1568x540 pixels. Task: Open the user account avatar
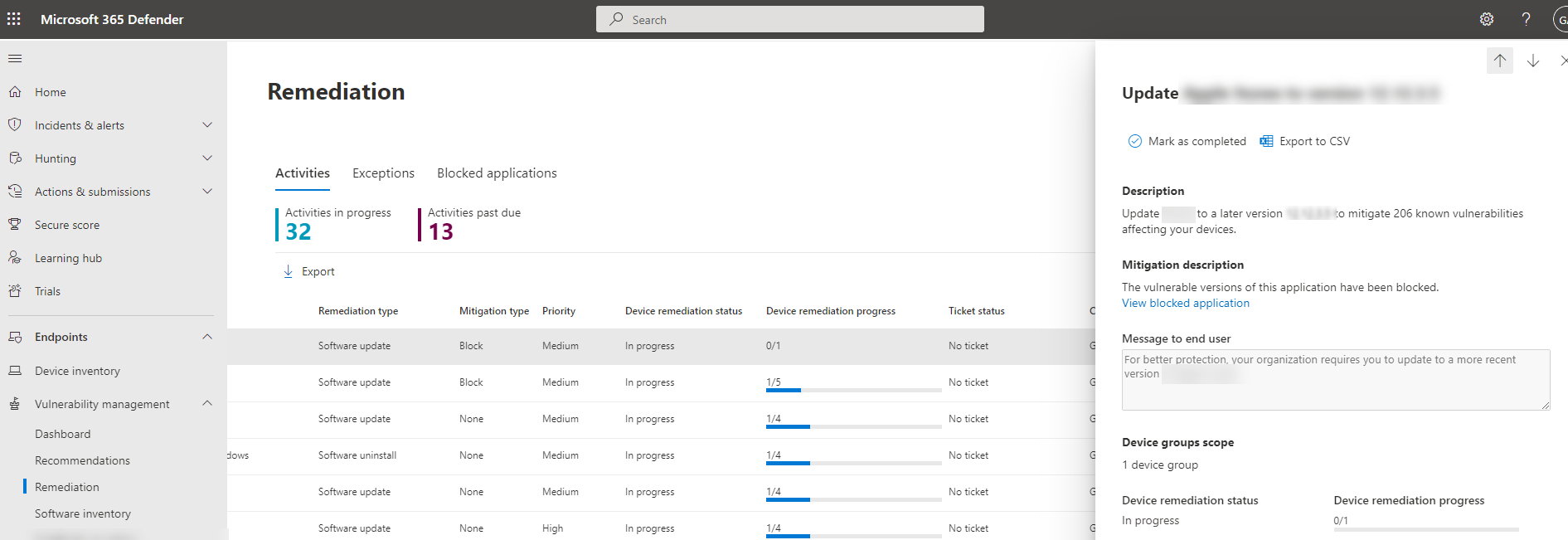1561,19
